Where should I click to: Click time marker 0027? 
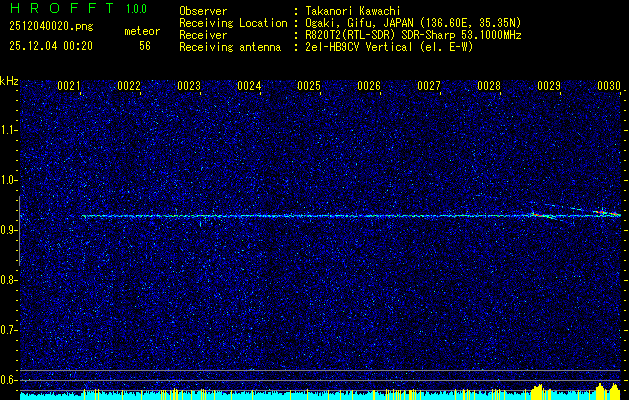pyautogui.click(x=429, y=86)
